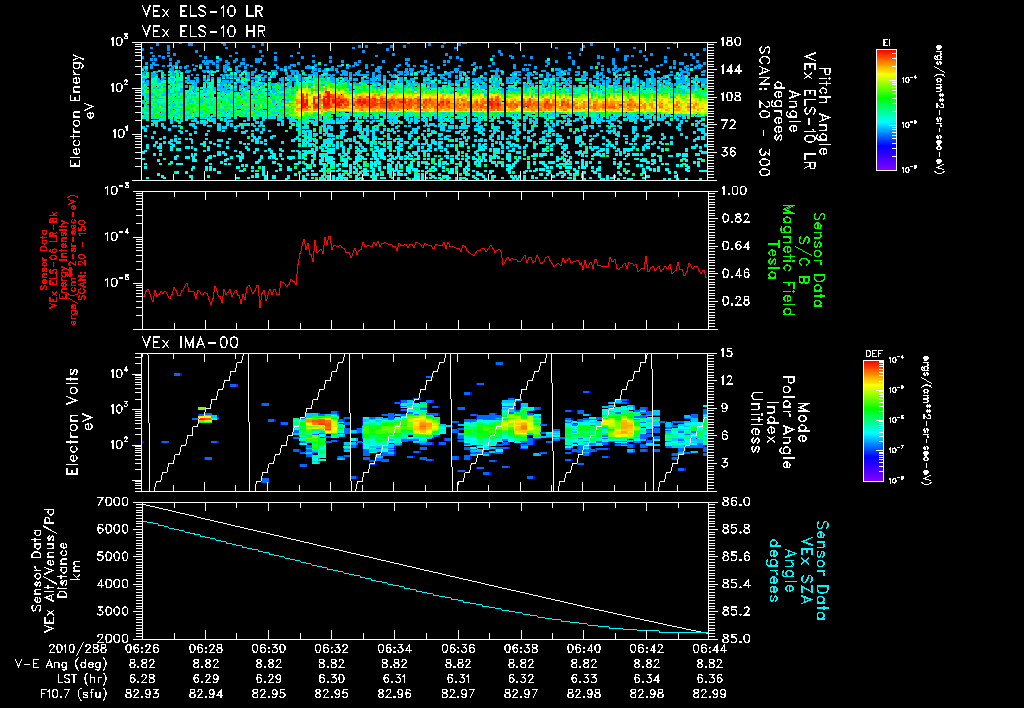Click pitch angle tick '36'
Screen dimensions: 1024x708
(x=728, y=152)
